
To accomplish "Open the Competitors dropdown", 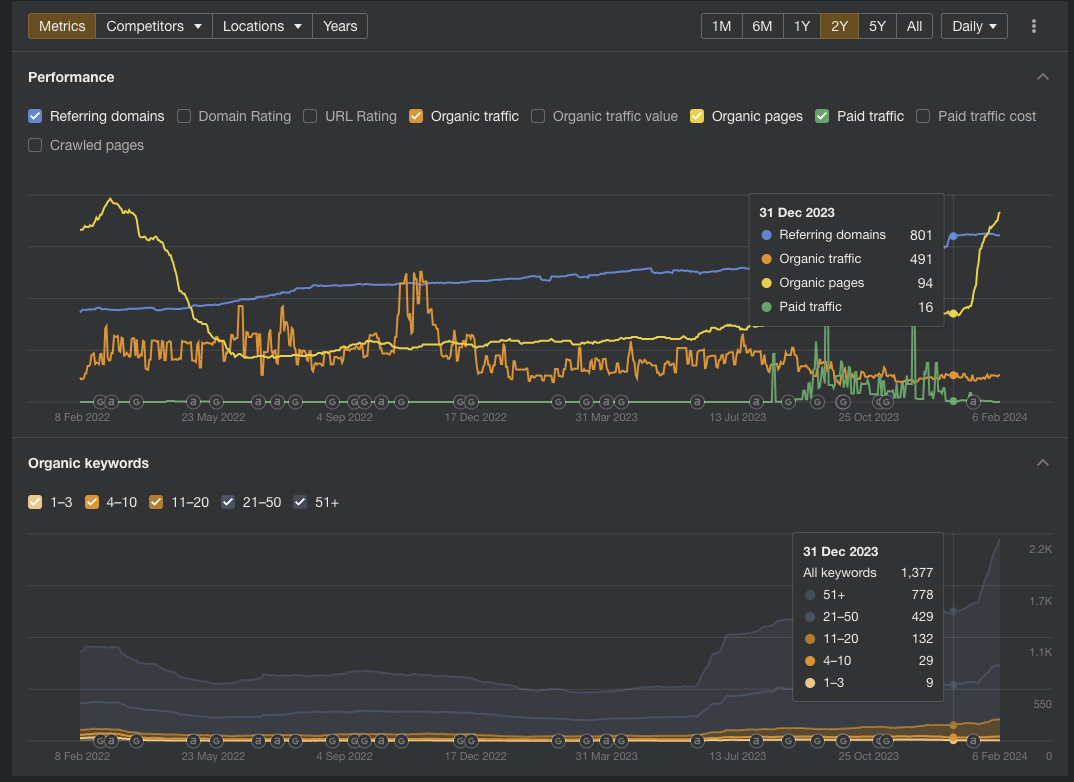I will [x=154, y=26].
